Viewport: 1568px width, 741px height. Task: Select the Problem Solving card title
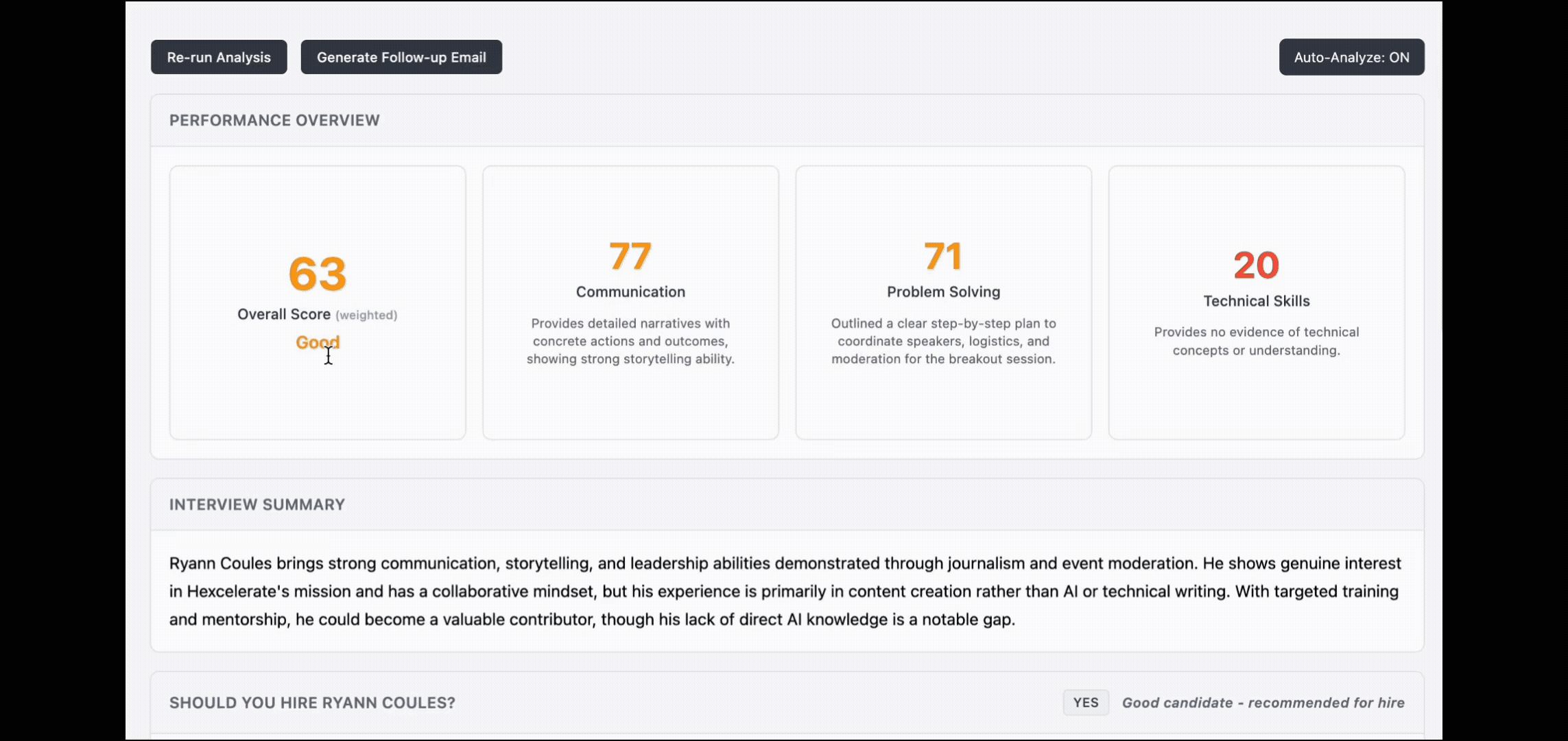pos(943,292)
